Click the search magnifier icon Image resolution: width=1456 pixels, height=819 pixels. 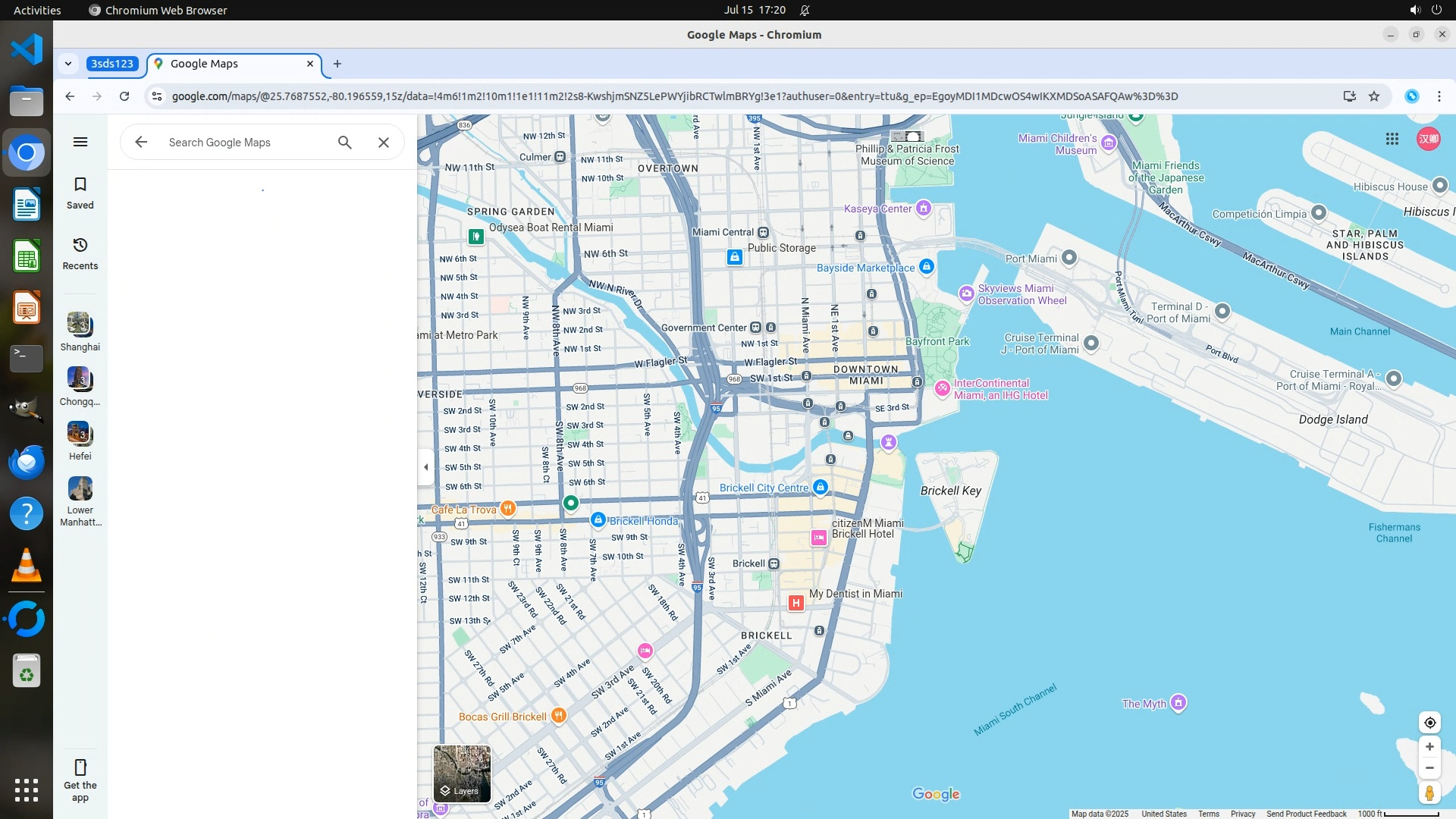pos(345,143)
